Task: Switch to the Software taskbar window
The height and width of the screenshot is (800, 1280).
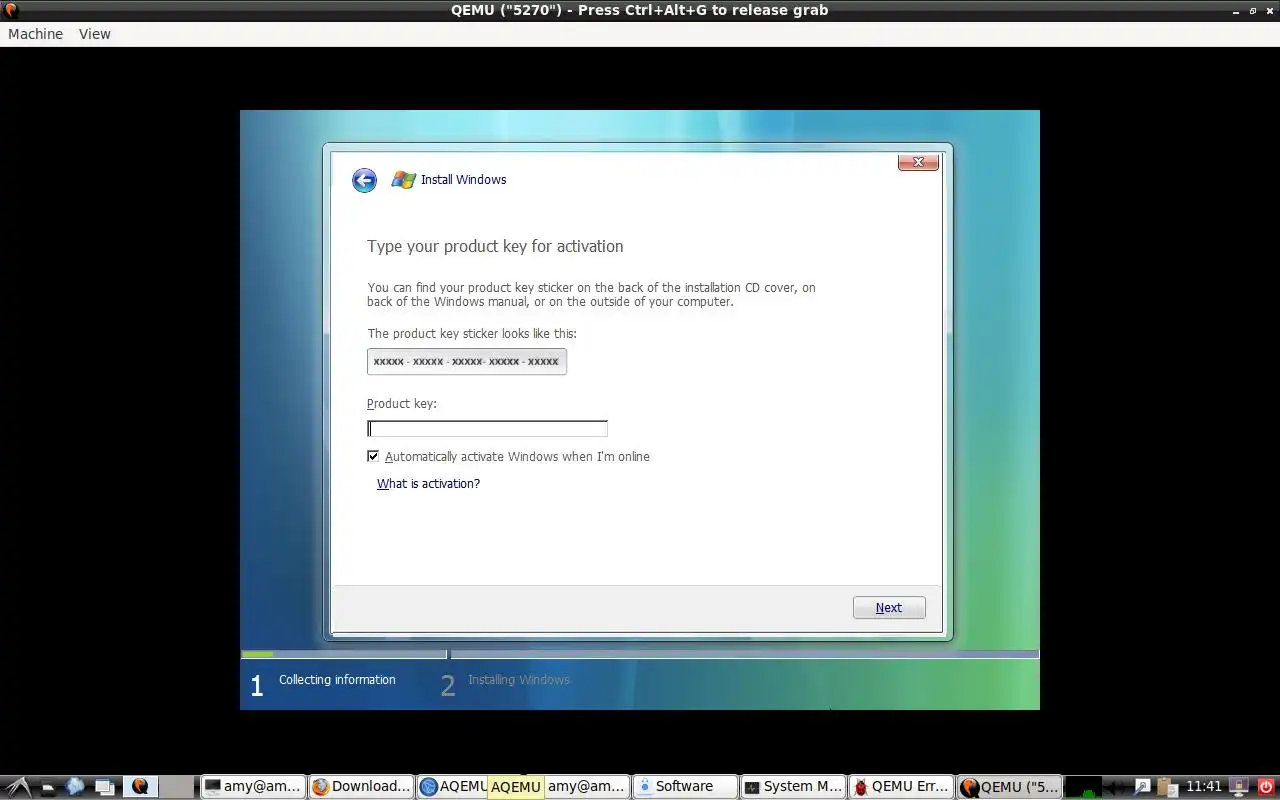Action: tap(685, 787)
